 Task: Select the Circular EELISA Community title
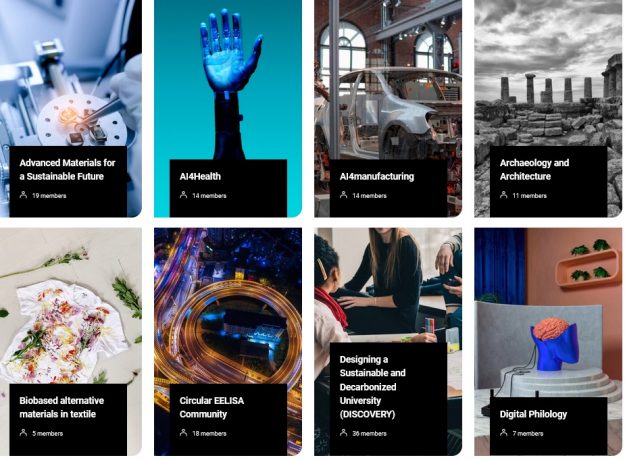pos(212,407)
